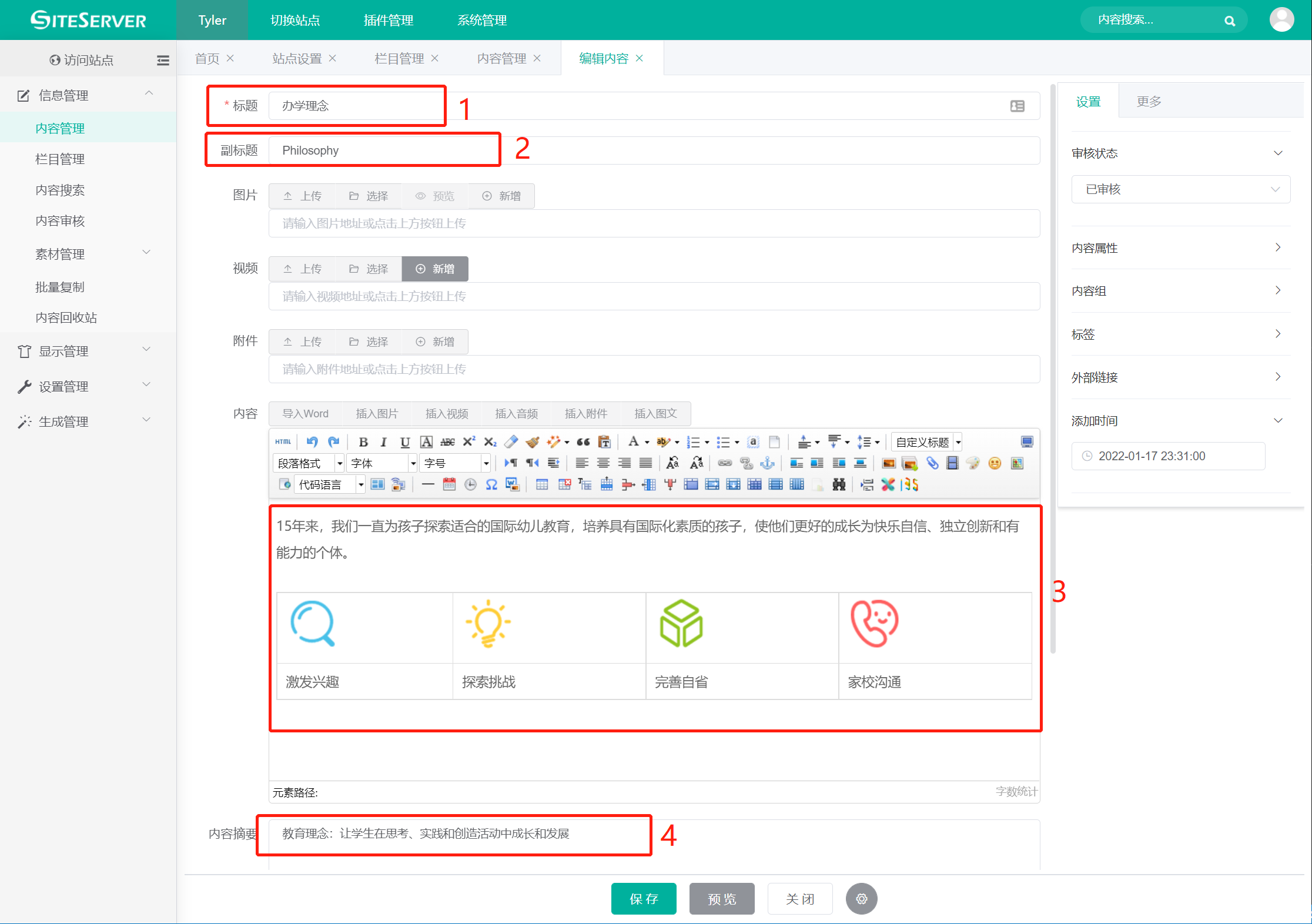This screenshot has height=924, width=1312.
Task: Insert an emoticon via smiley icon
Action: point(995,463)
